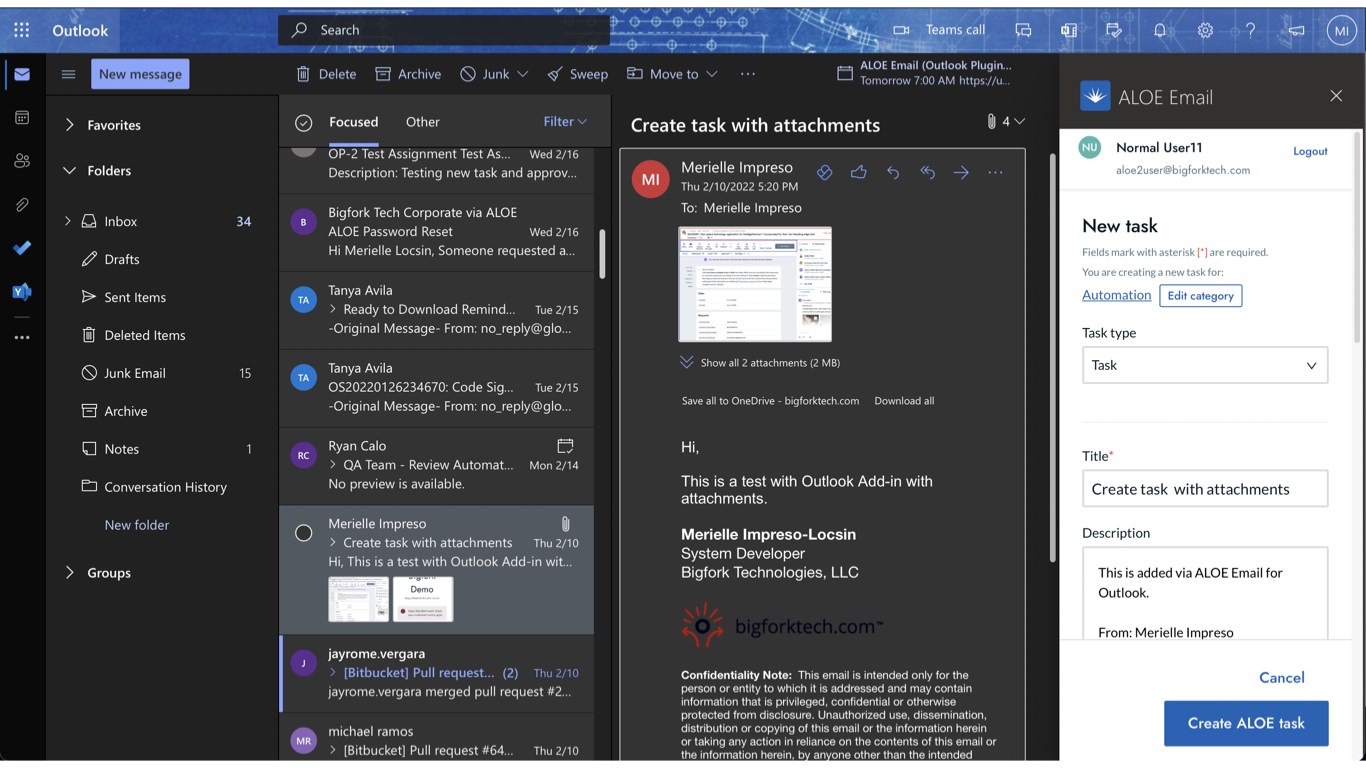Click the Title input field
The height and width of the screenshot is (768, 1366).
[x=1205, y=489]
